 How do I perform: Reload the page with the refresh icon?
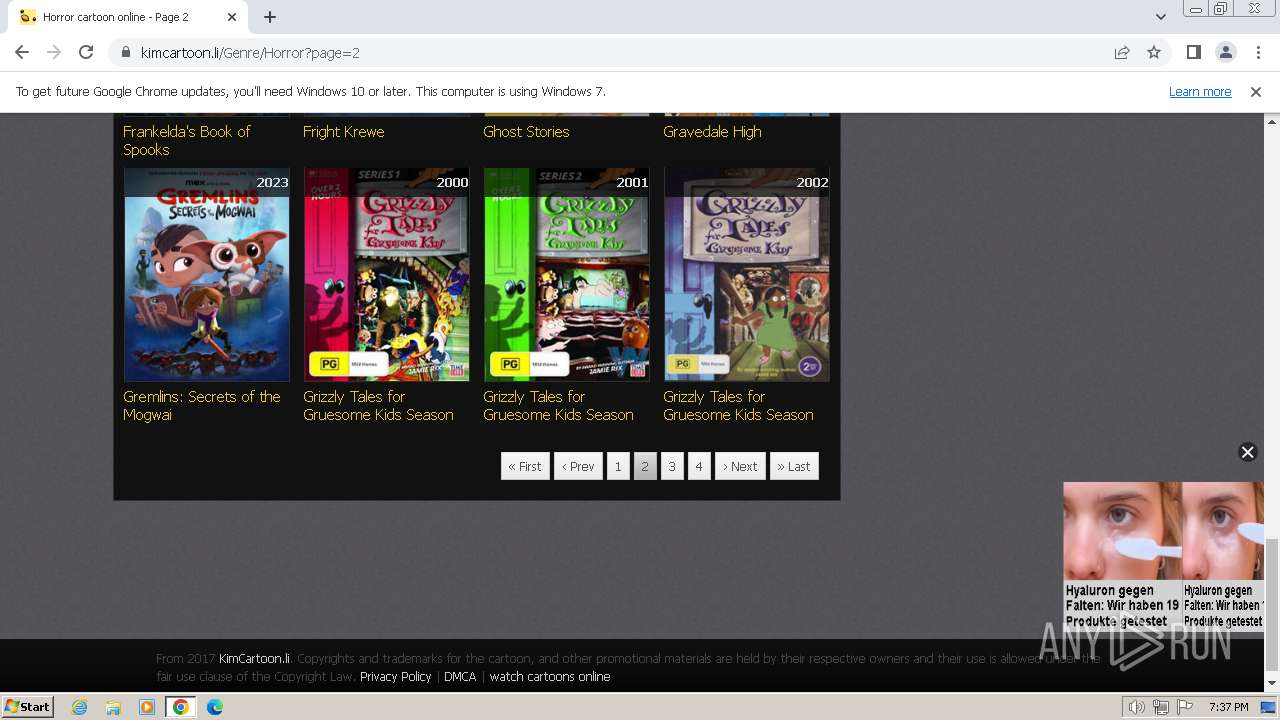pyautogui.click(x=86, y=52)
